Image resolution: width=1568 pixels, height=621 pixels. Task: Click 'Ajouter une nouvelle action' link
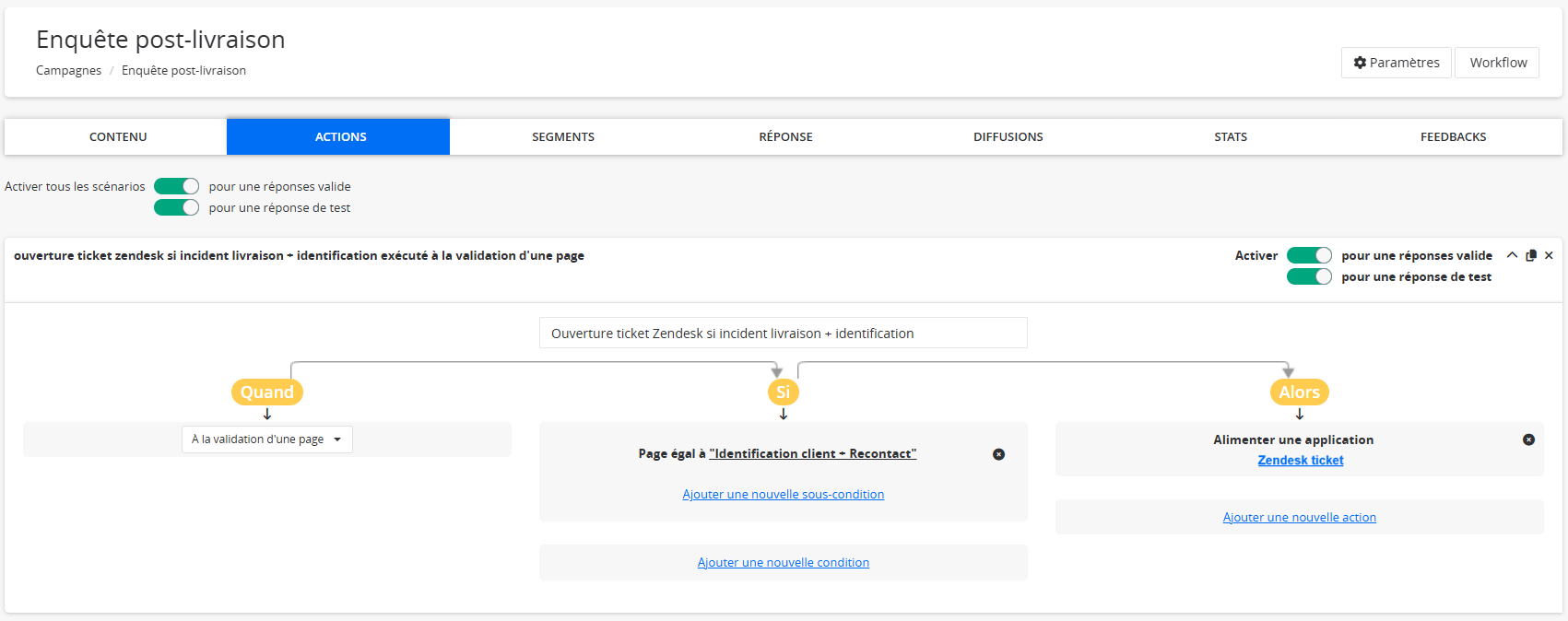(x=1300, y=518)
